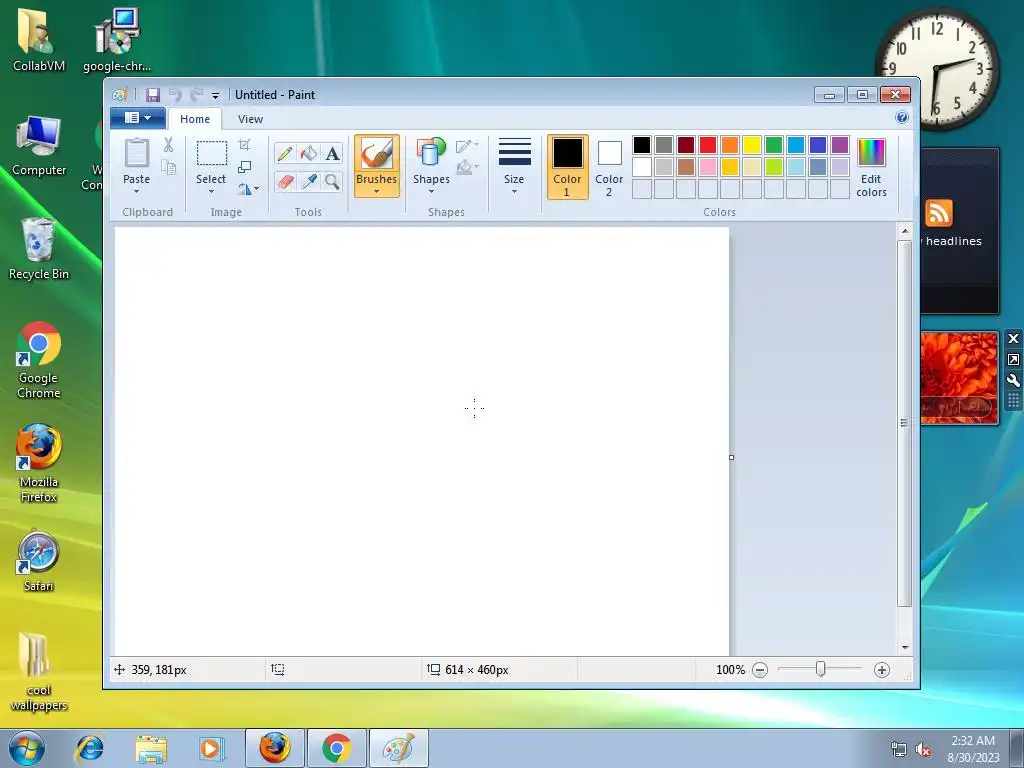Select the Fill with color bucket tool
This screenshot has height=768, width=1024.
point(308,153)
